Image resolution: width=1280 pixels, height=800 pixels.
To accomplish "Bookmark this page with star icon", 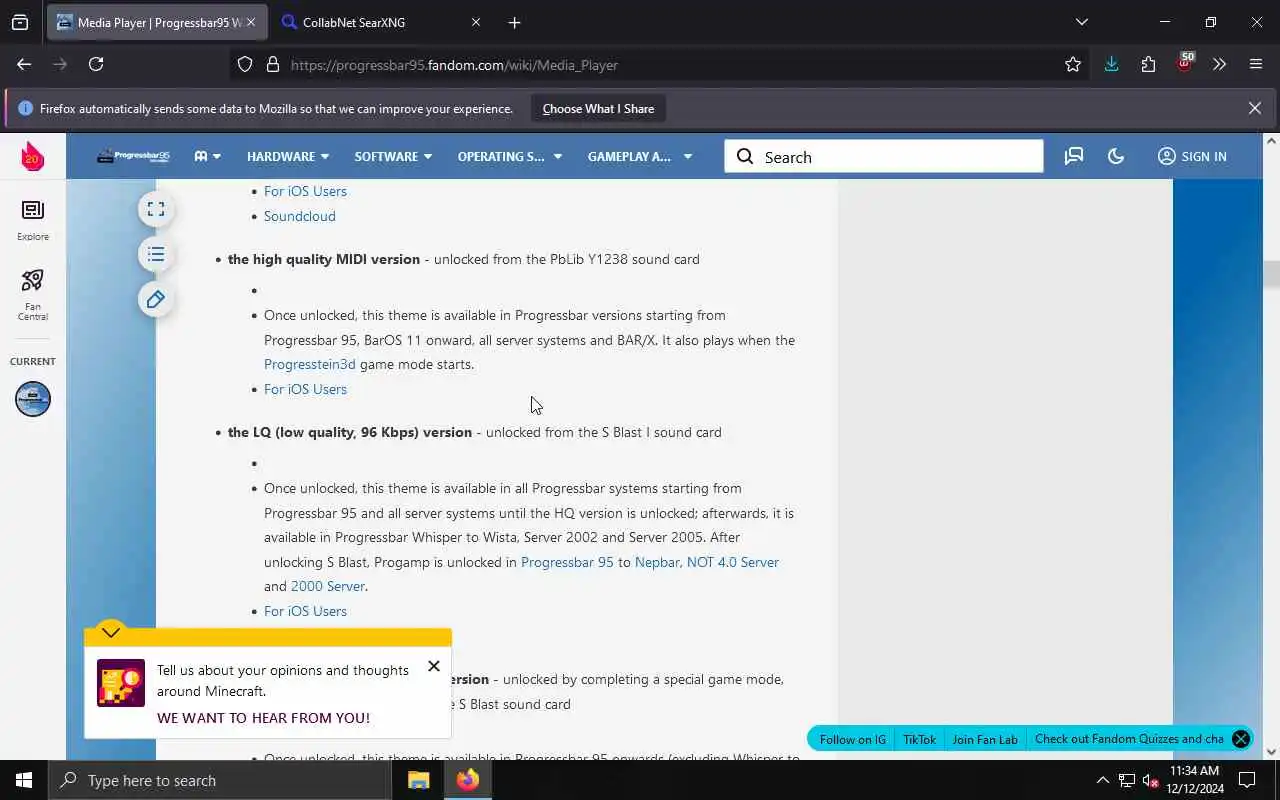I will pos(1073,65).
